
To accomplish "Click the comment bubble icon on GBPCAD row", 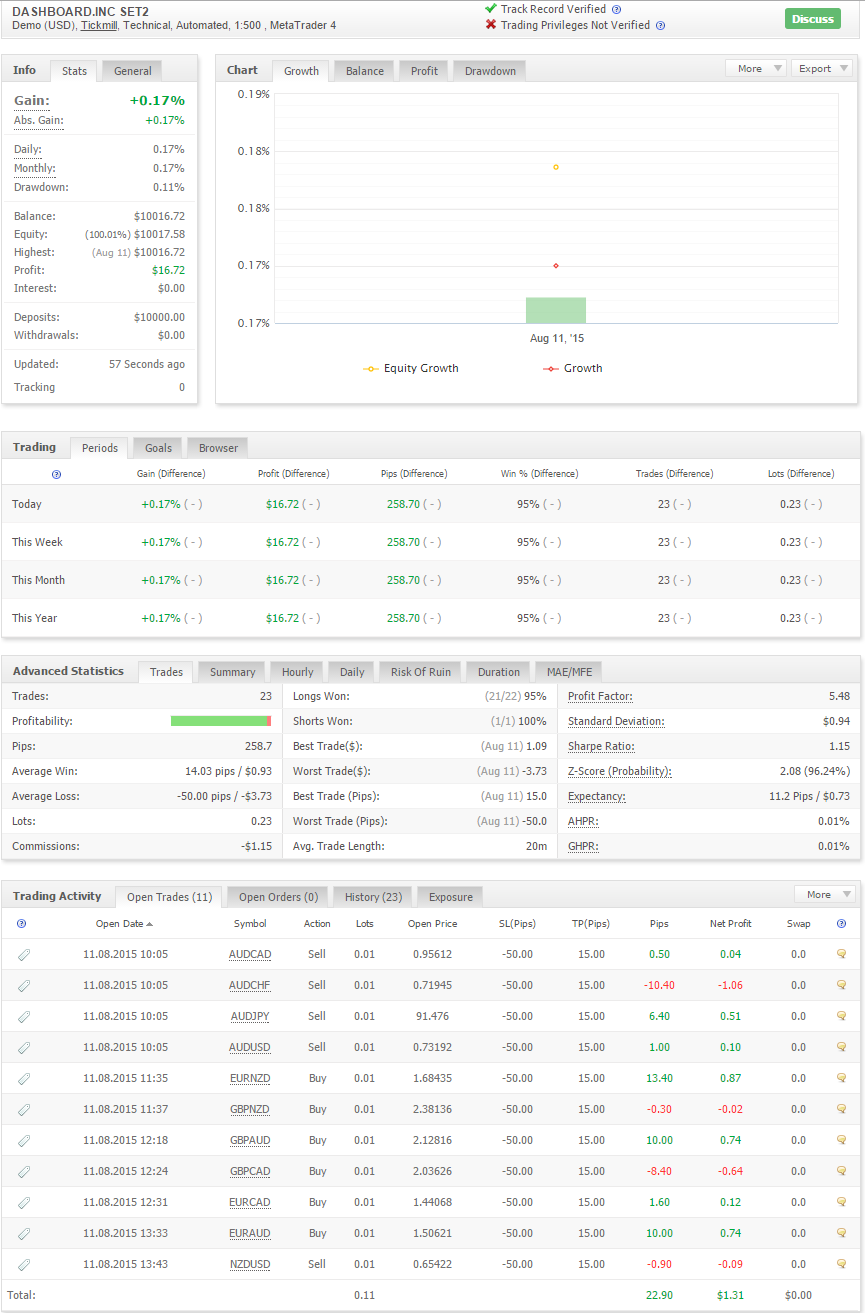I will coord(841,1171).
